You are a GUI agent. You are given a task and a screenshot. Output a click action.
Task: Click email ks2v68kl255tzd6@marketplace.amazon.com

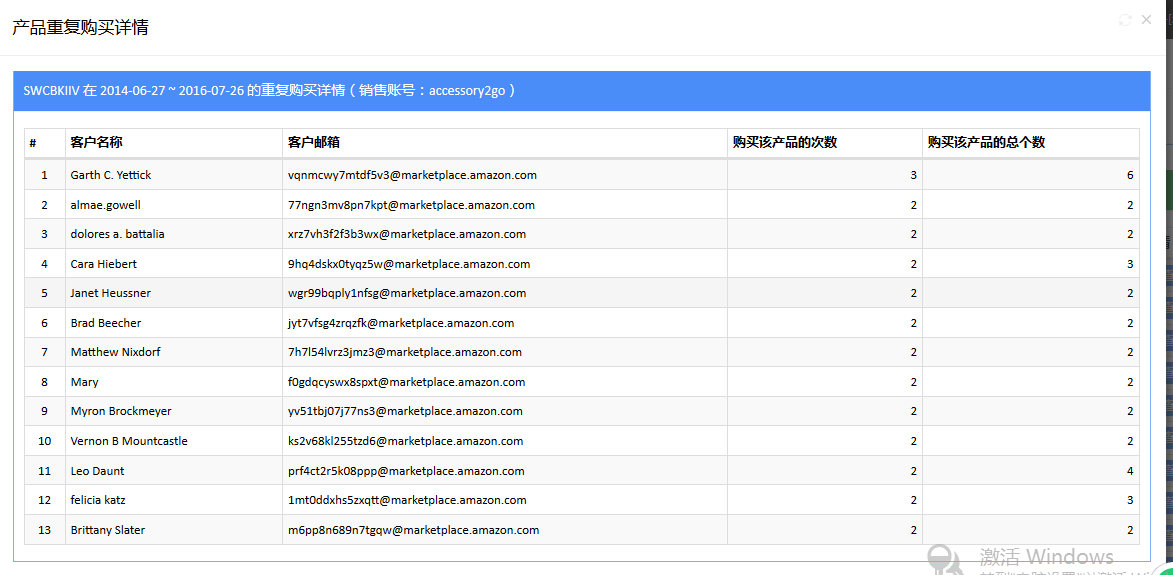[x=405, y=441]
